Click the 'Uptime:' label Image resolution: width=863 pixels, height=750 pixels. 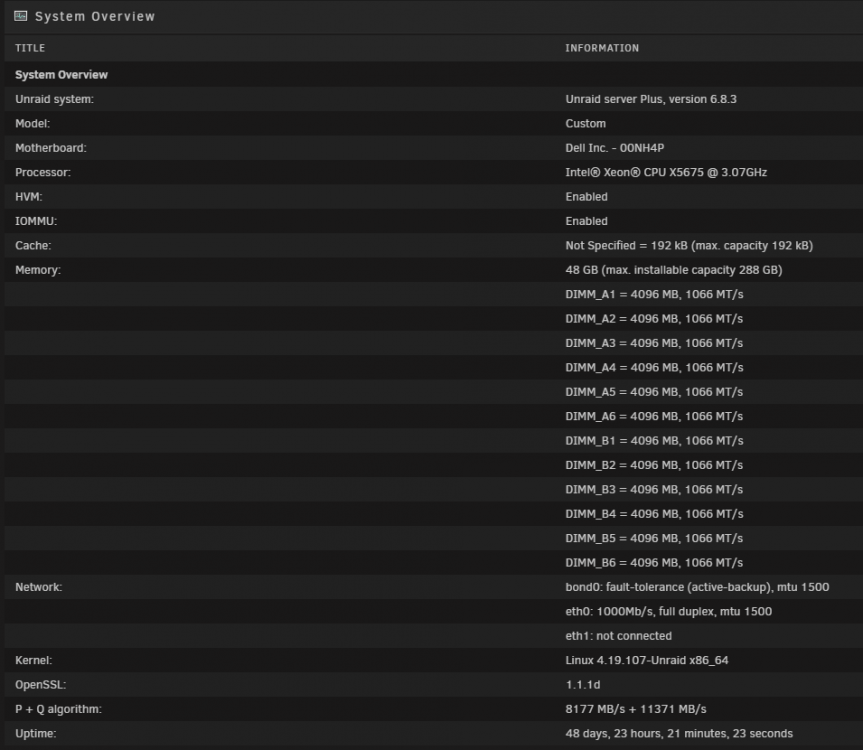pyautogui.click(x=36, y=733)
